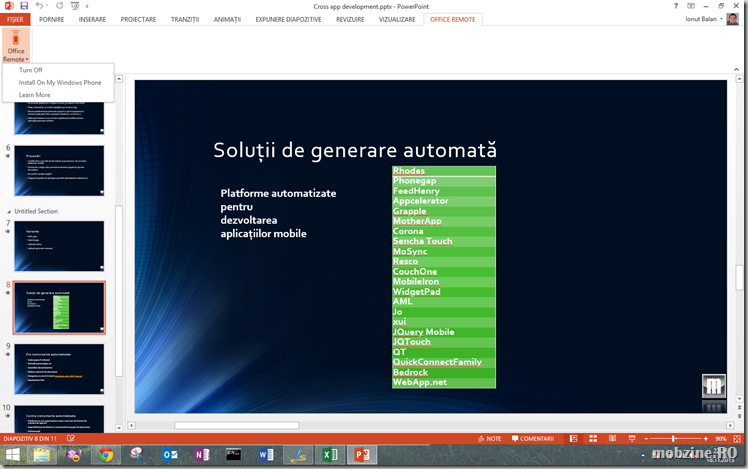Image resolution: width=748 pixels, height=469 pixels.
Task: Open Outlook from taskbar
Action: 170,455
